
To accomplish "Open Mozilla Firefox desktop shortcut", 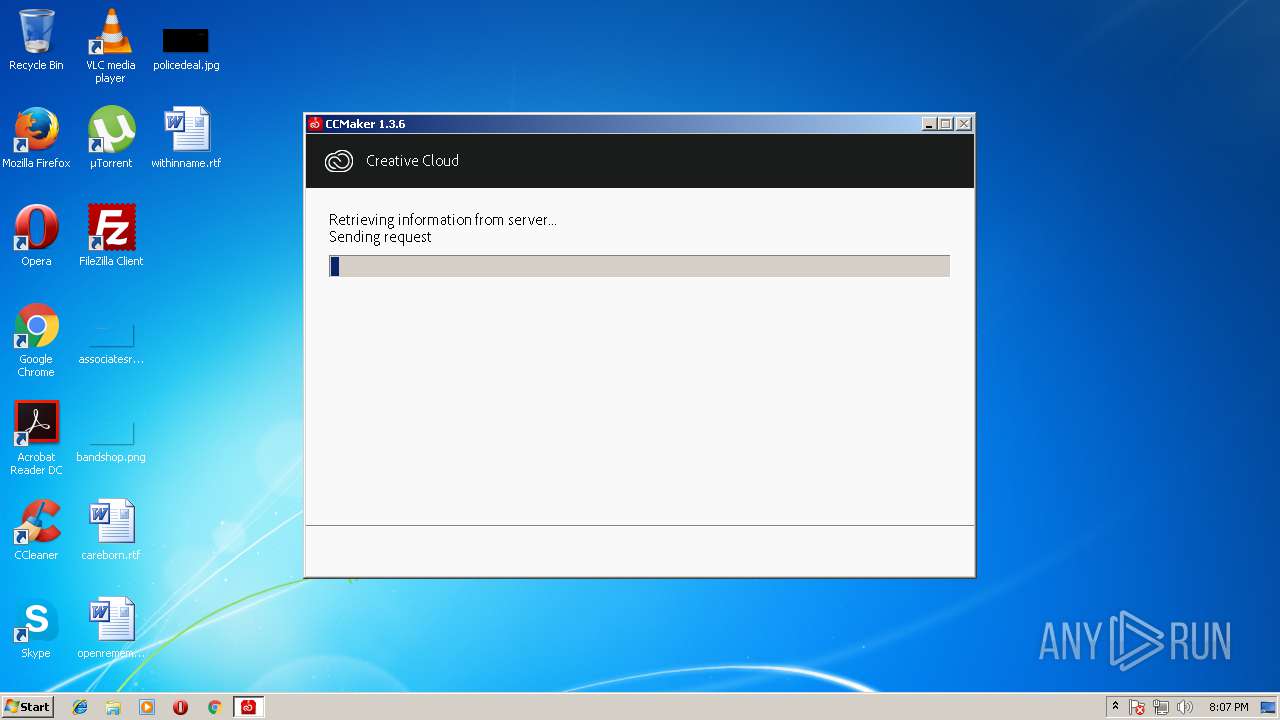I will (36, 138).
